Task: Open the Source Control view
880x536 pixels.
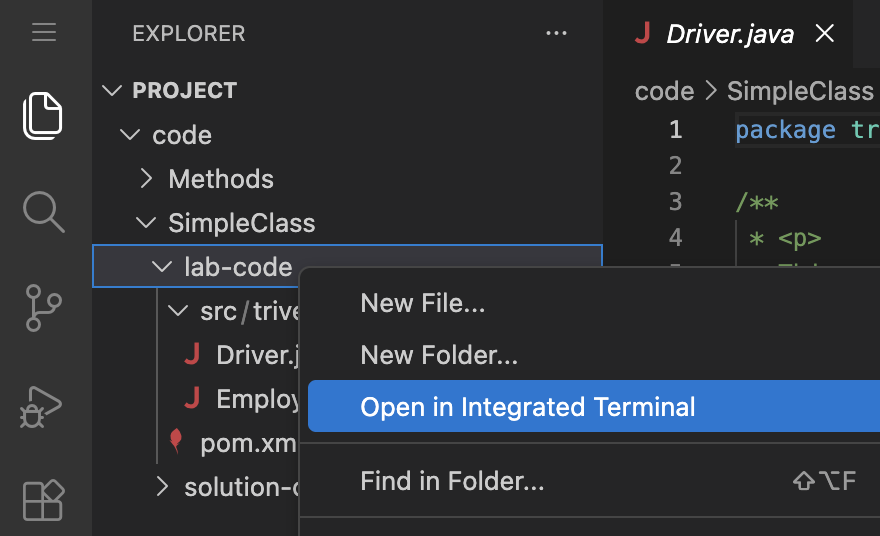Action: click(43, 308)
